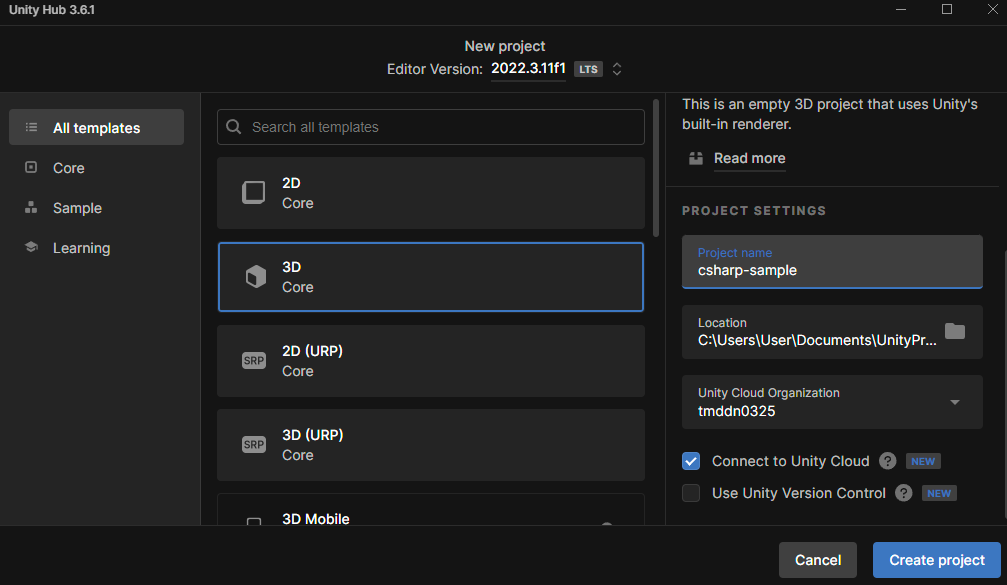This screenshot has width=1007, height=585.
Task: Click the project settings panel scrollbar
Action: tap(1004, 383)
